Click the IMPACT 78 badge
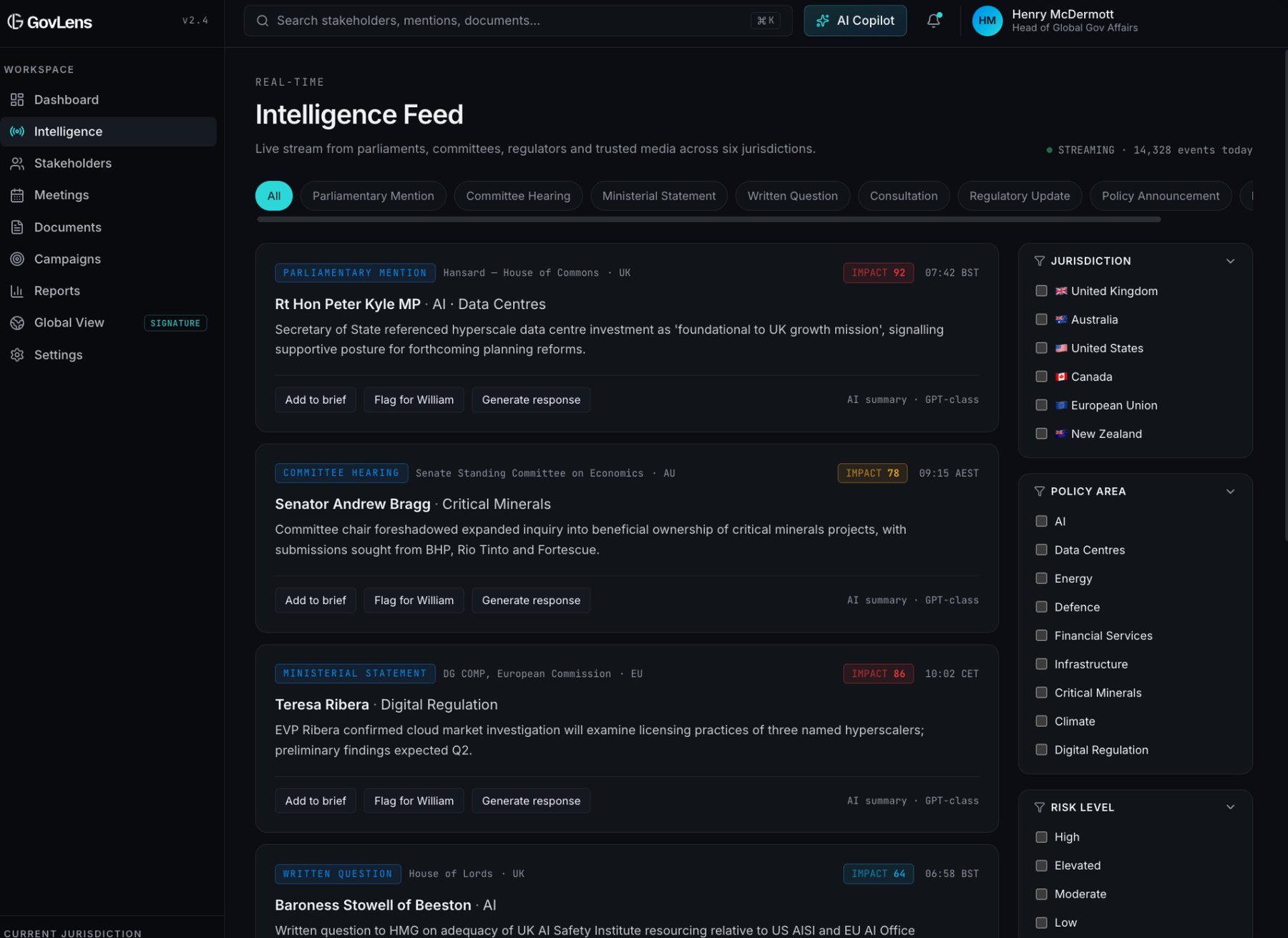The height and width of the screenshot is (938, 1288). [x=872, y=473]
